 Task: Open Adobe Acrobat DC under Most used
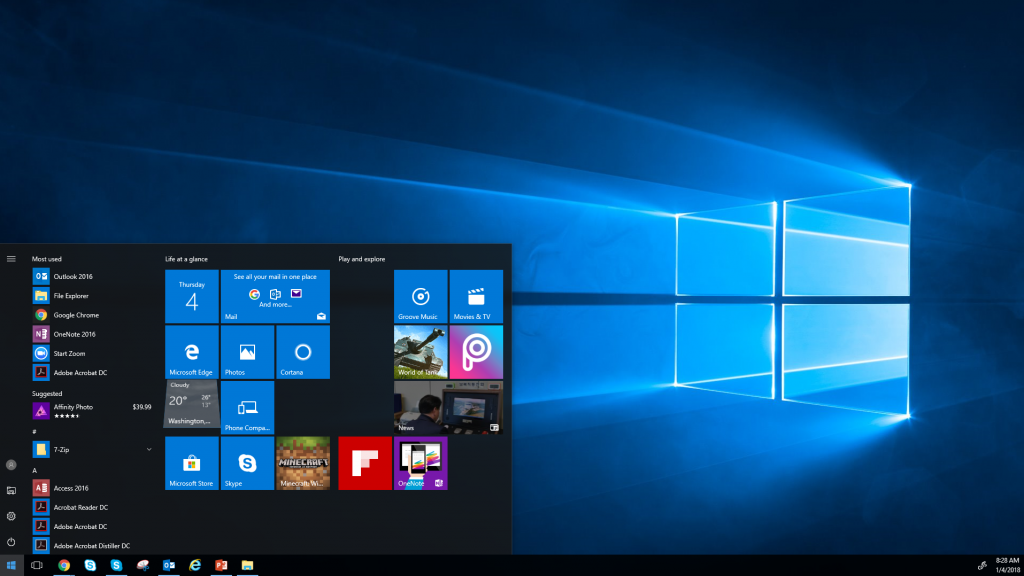click(93, 373)
